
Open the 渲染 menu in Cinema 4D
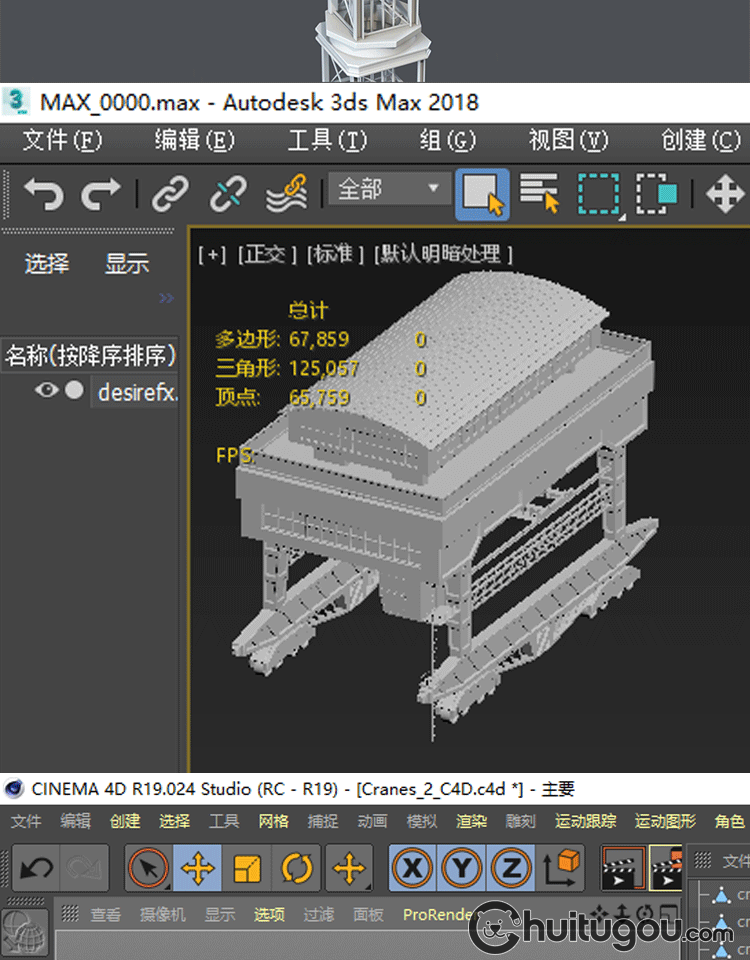coord(472,821)
